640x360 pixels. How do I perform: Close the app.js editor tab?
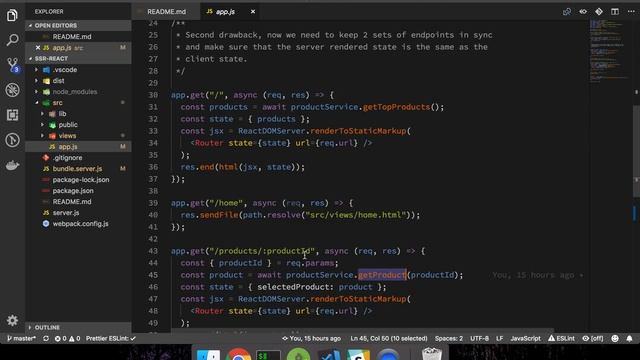tap(253, 11)
